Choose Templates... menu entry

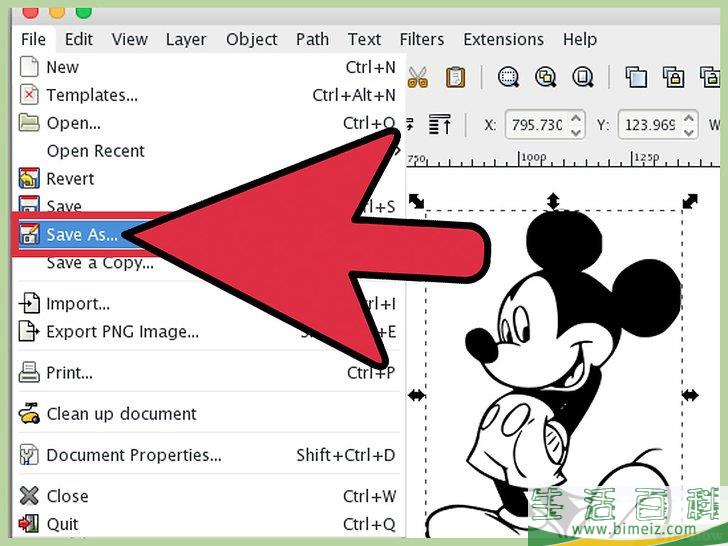(208, 95)
